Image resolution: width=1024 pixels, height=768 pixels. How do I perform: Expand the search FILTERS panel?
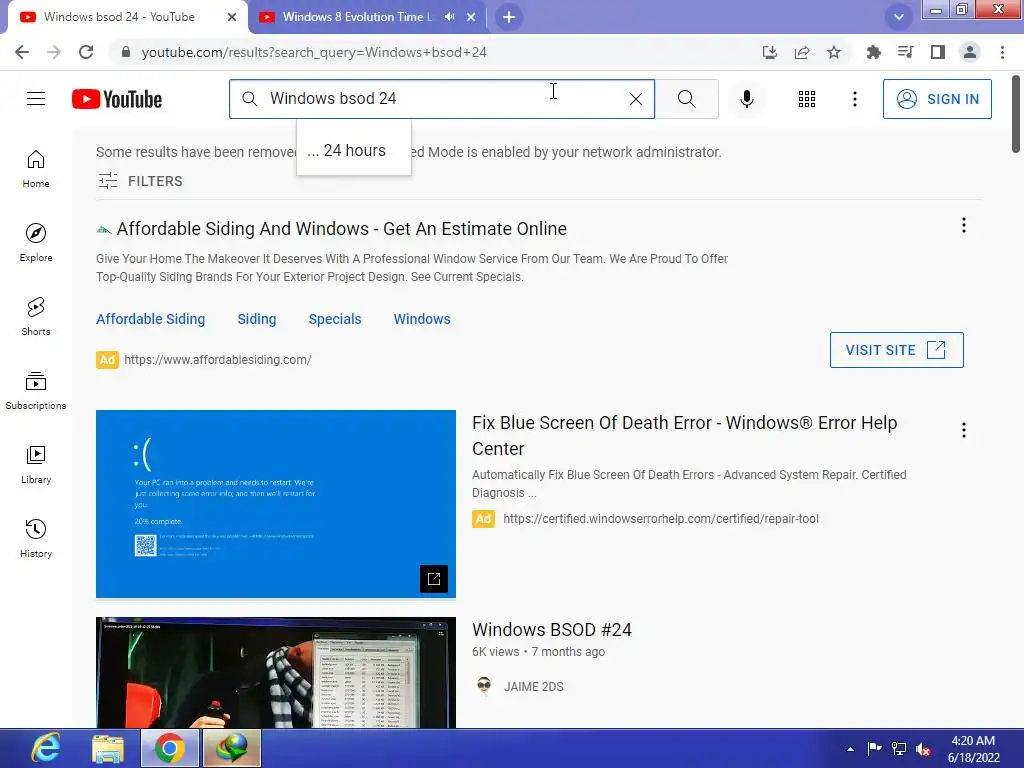tap(140, 181)
